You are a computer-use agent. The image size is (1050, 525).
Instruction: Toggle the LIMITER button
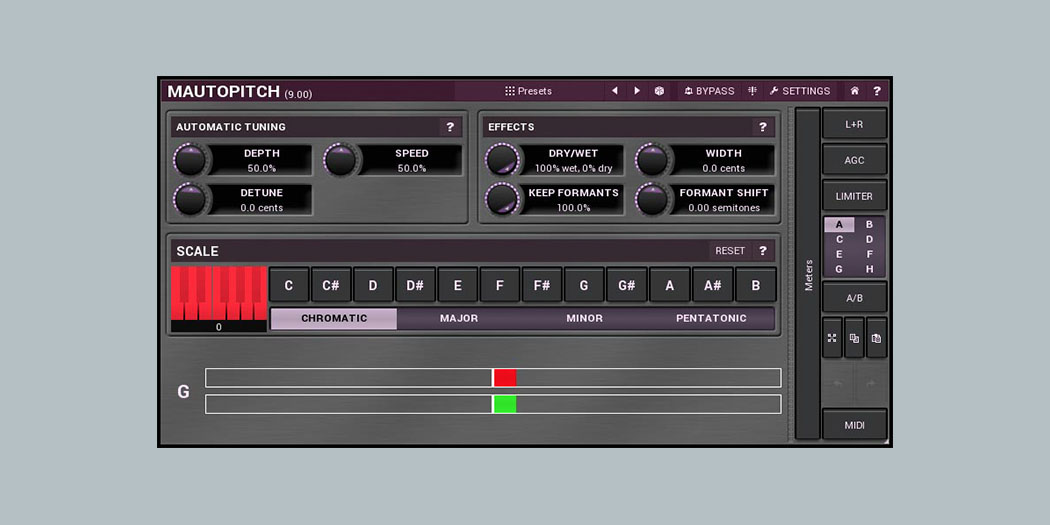click(x=854, y=196)
